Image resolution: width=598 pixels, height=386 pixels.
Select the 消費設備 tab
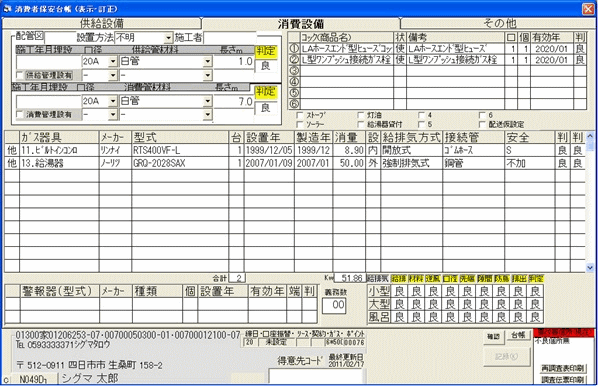[x=301, y=23]
